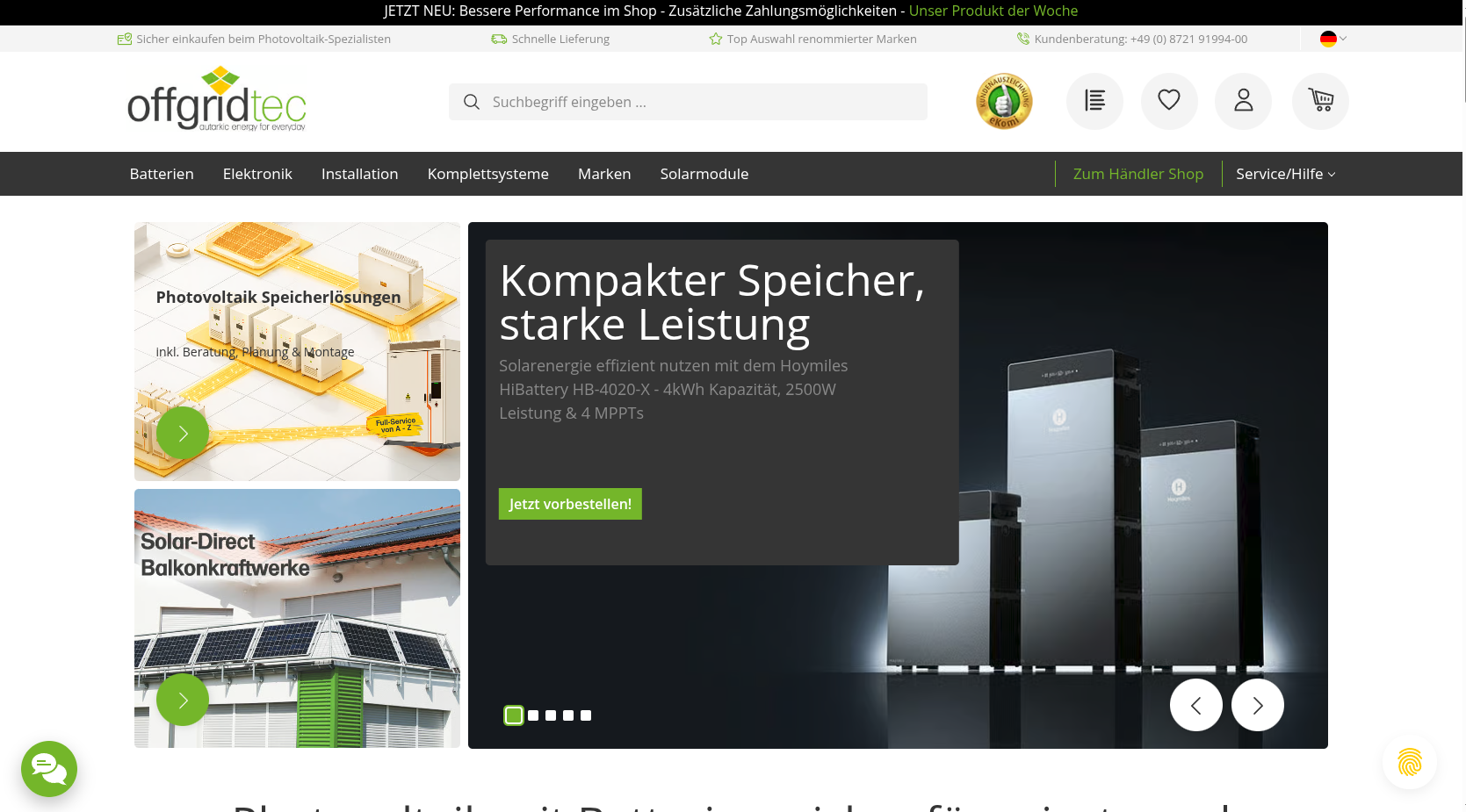Viewport: 1466px width, 812px height.
Task: Click the phone icon beside Kundenberatung
Action: pos(1023,39)
